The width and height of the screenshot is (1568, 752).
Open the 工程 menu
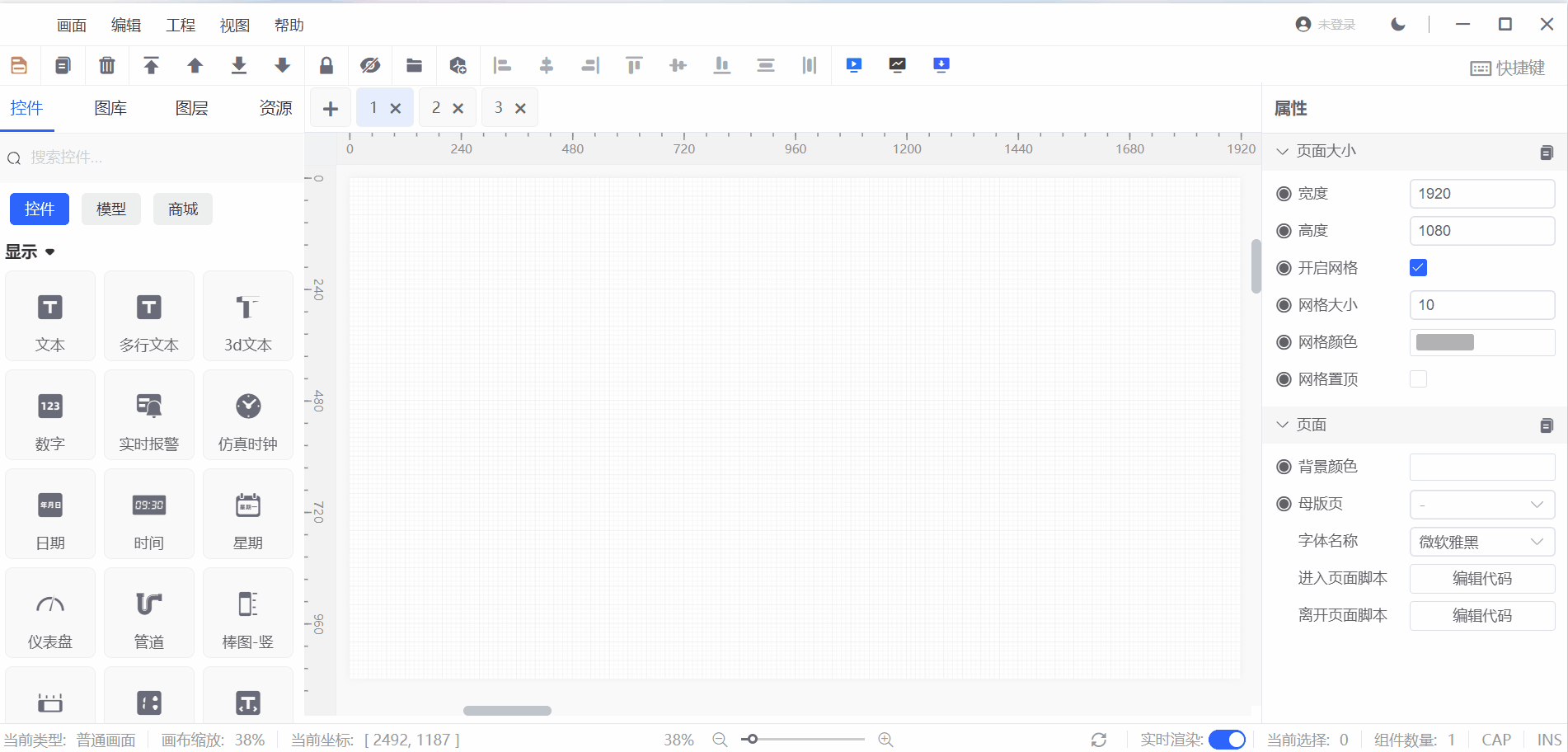coord(180,25)
